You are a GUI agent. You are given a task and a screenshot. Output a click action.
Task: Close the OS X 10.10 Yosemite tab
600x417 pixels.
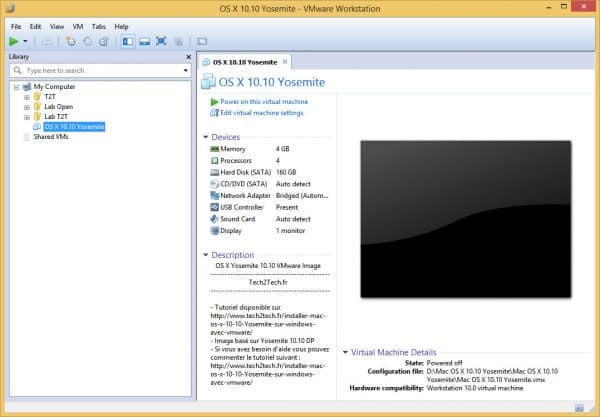coord(285,62)
